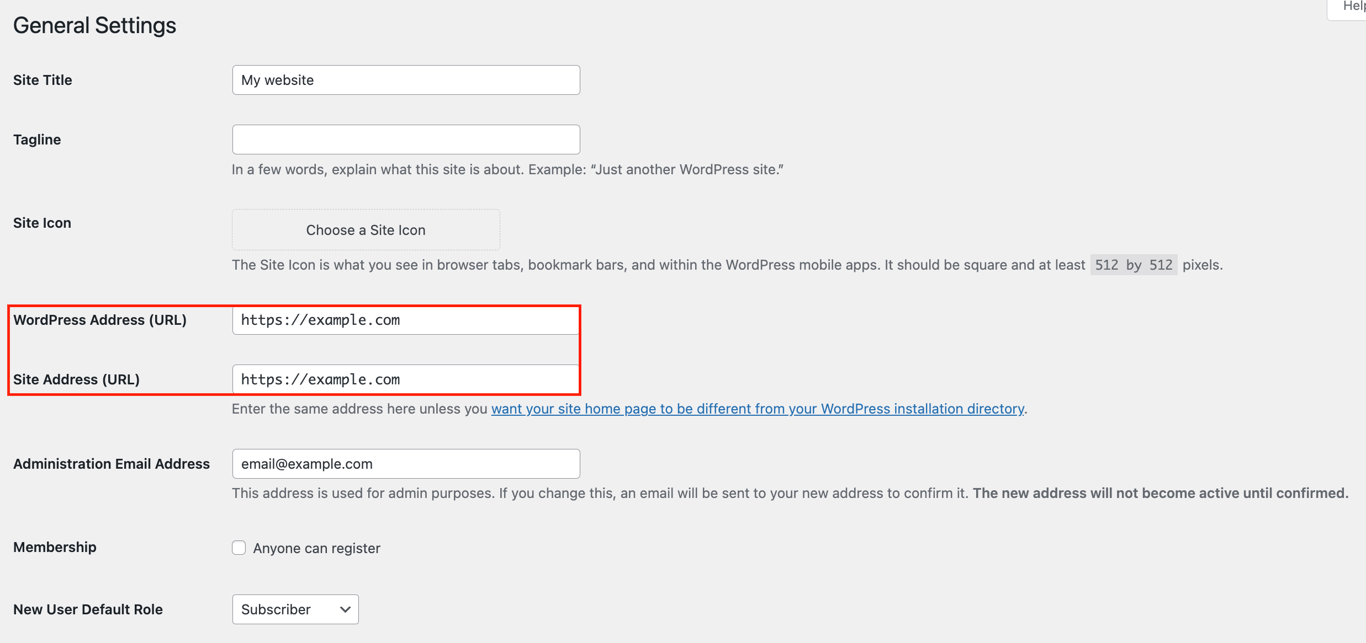The width and height of the screenshot is (1366, 643).
Task: Click the role dropdown chevron arrow
Action: coord(345,609)
